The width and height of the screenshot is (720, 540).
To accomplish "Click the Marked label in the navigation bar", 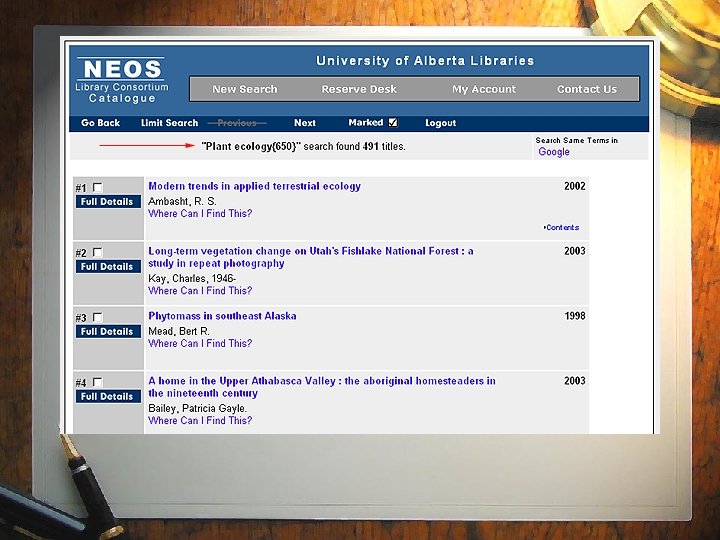I will coord(366,123).
